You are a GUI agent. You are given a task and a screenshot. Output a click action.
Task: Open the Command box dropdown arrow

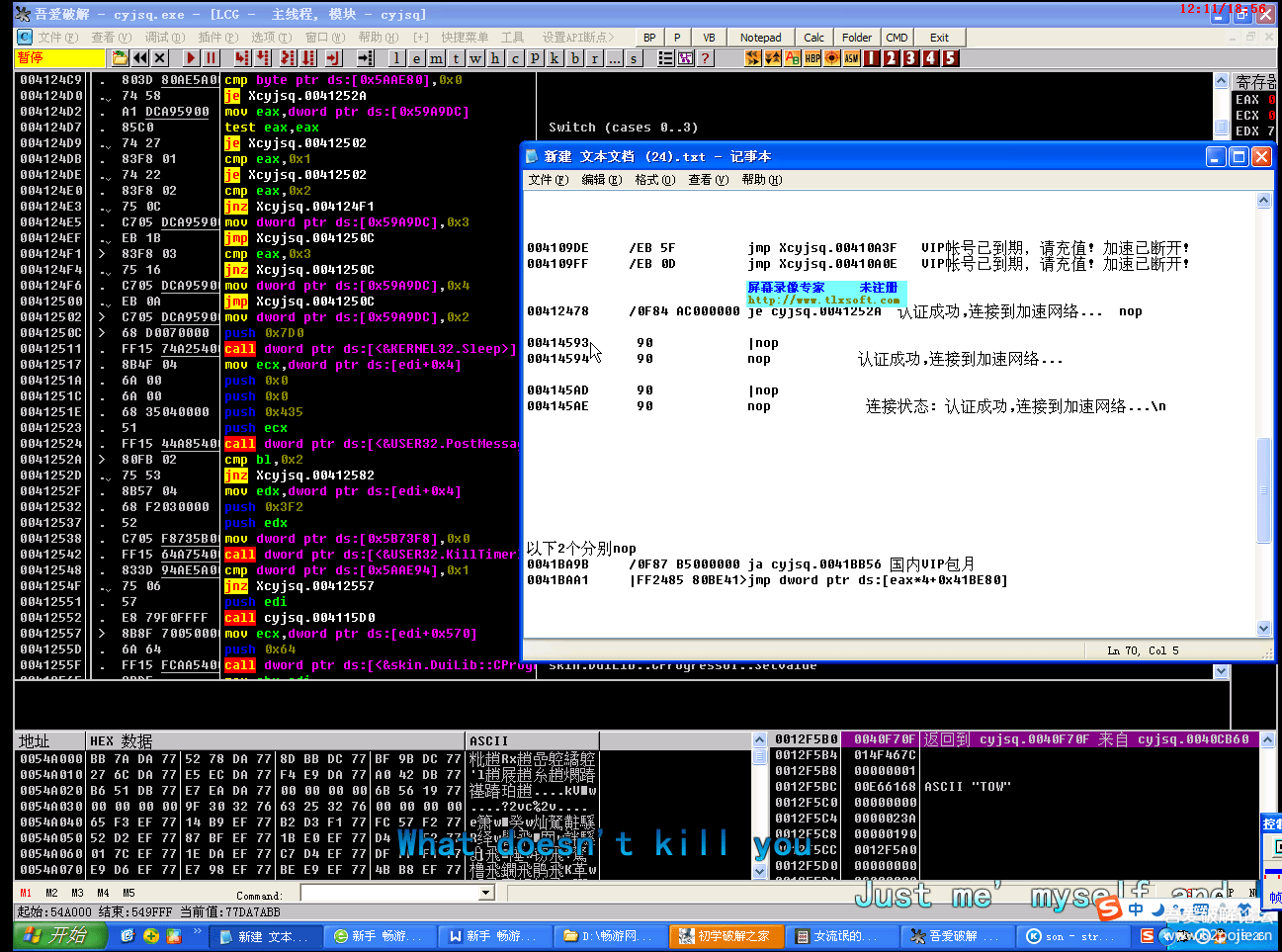[x=483, y=892]
